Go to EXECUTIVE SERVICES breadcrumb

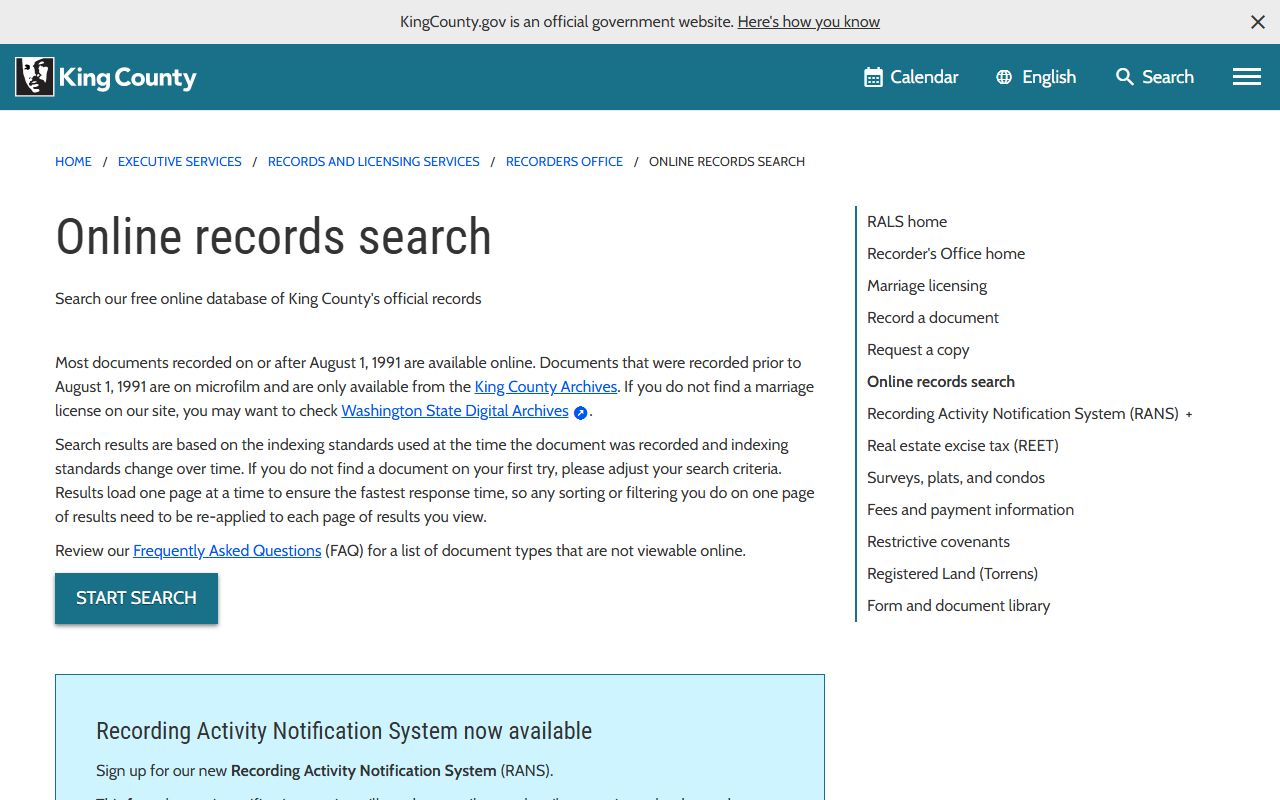[180, 161]
